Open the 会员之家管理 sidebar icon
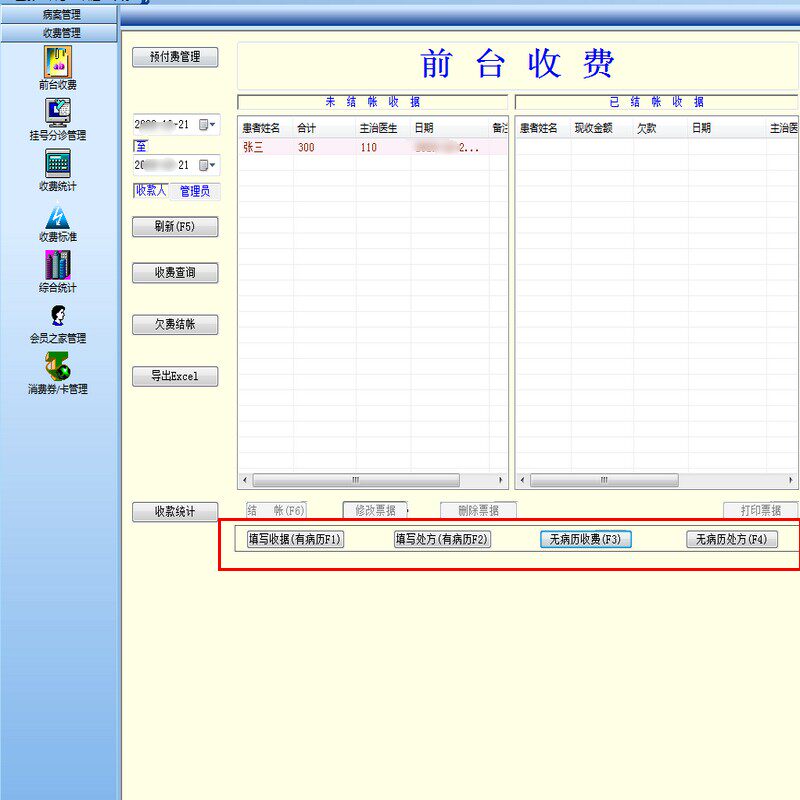This screenshot has width=800, height=800. pos(58,324)
